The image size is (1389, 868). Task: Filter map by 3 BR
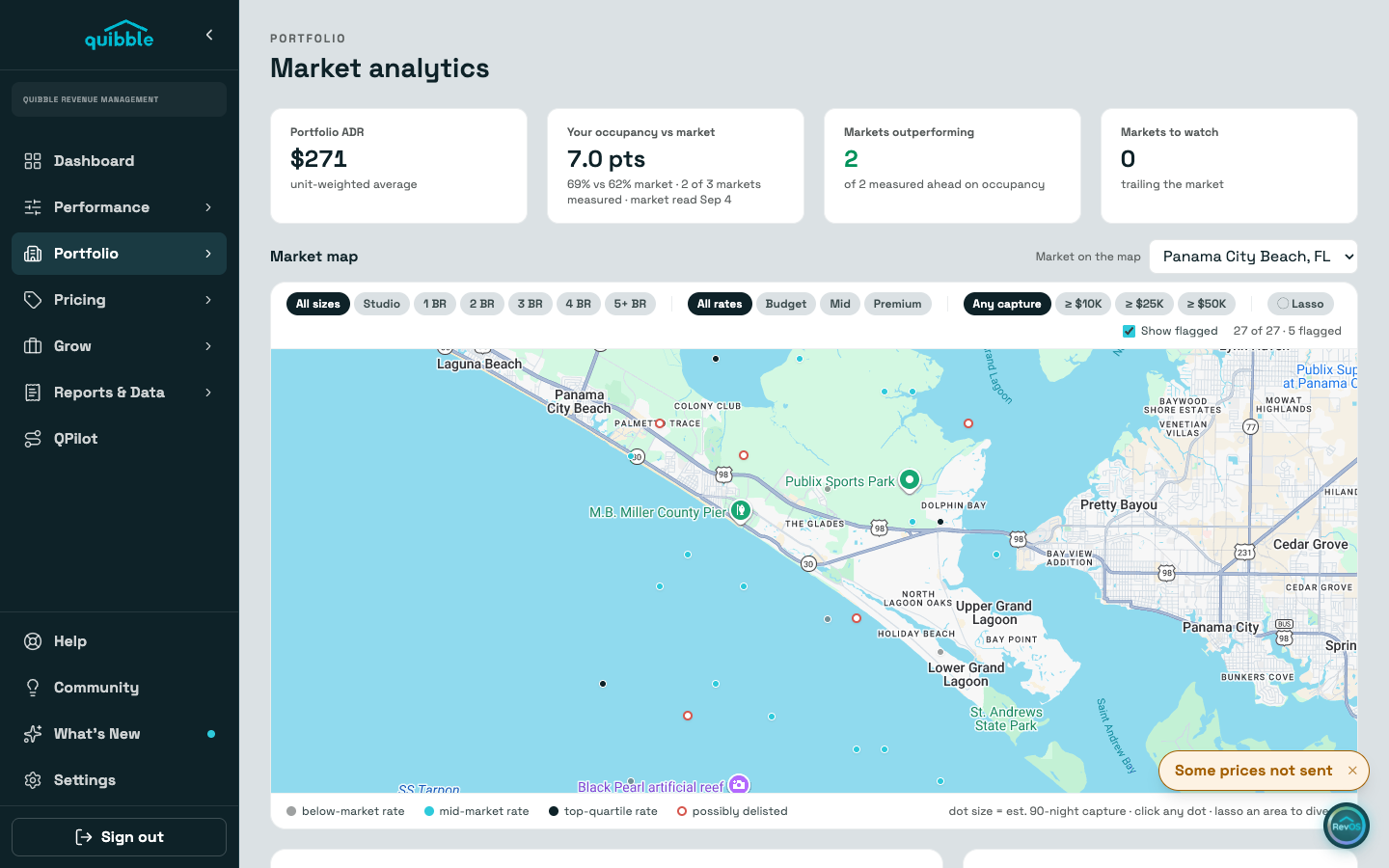pos(531,304)
